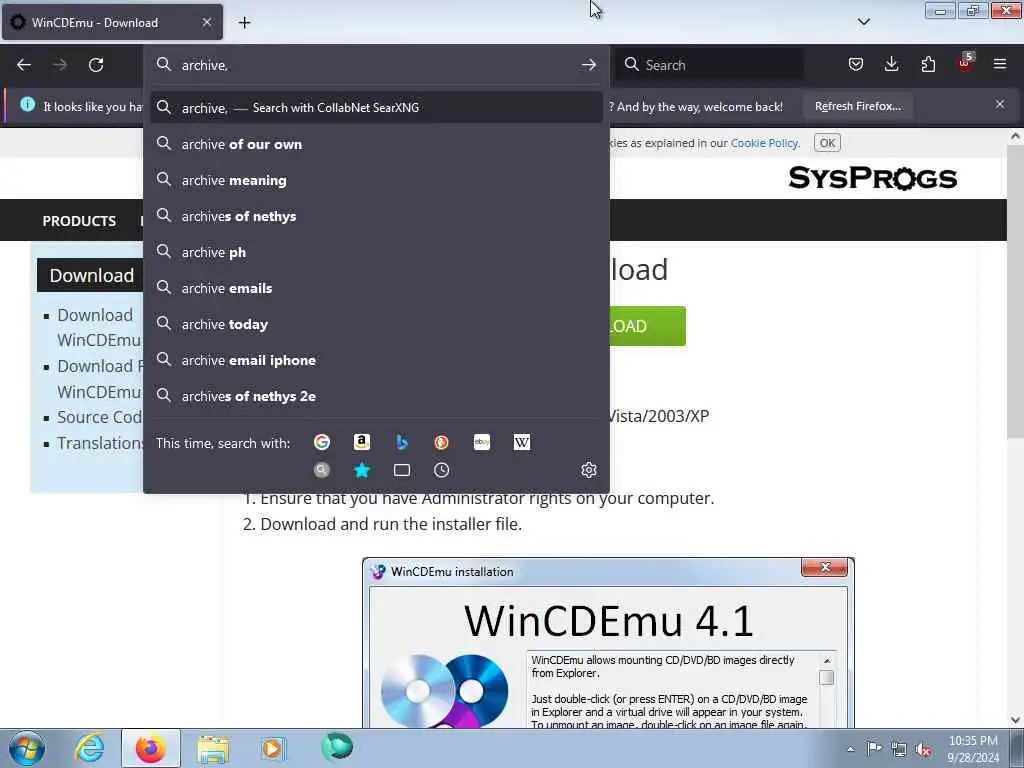Open a new tab with plus
Image resolution: width=1024 pixels, height=768 pixels.
coord(244,23)
